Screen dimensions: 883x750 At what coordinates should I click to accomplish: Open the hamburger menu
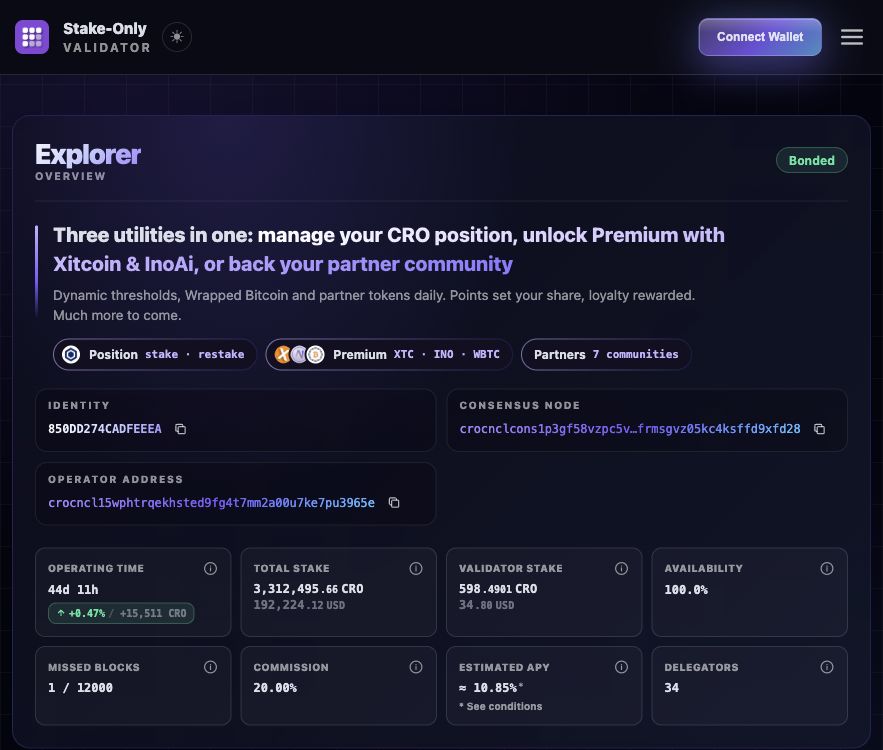tap(851, 37)
